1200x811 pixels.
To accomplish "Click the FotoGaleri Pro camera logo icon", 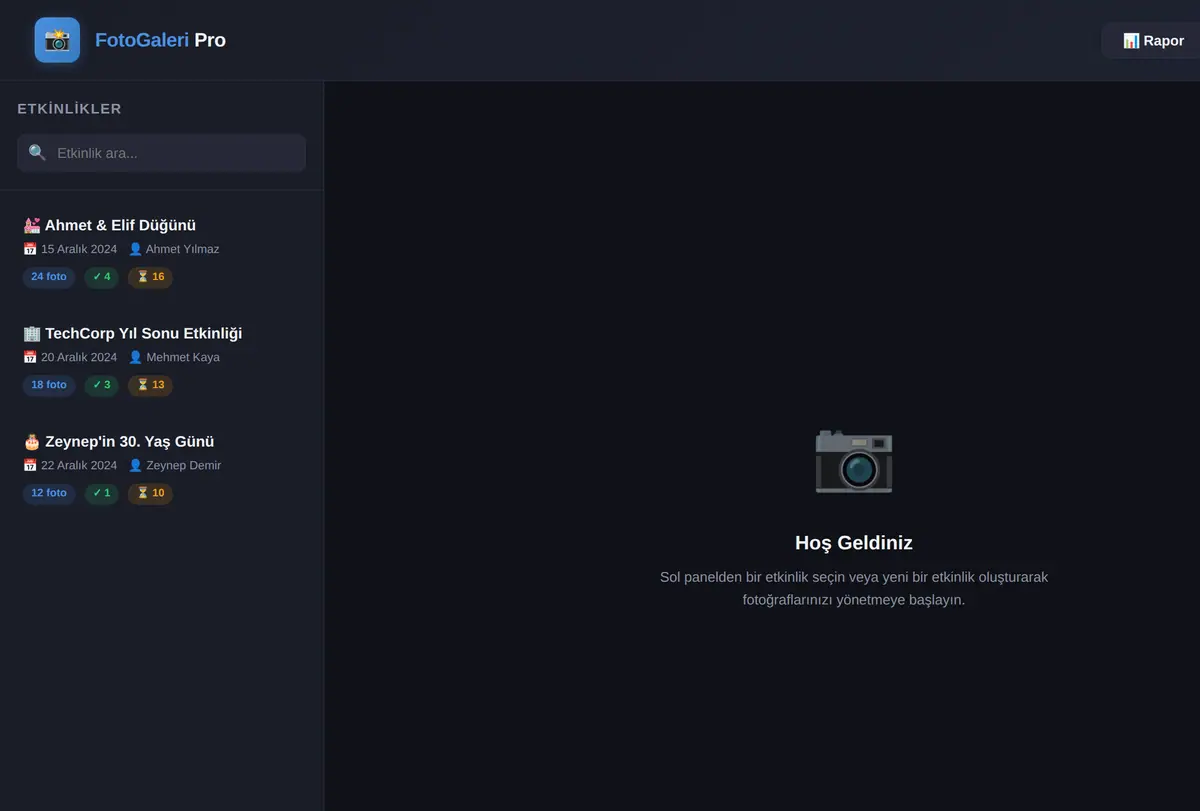I will tap(57, 40).
